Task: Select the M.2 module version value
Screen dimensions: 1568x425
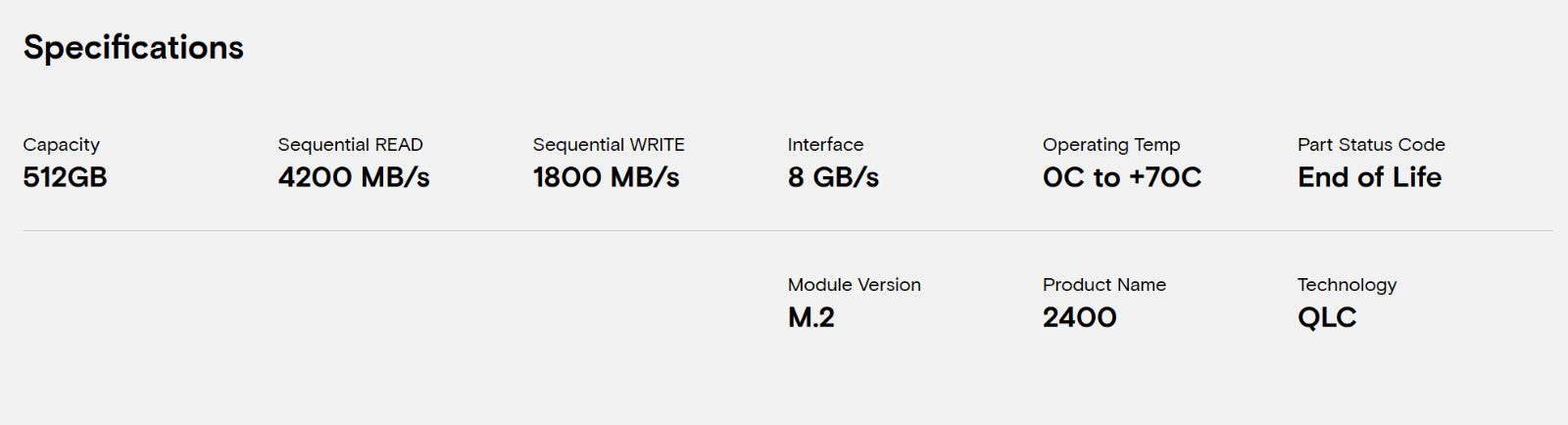Action: (x=810, y=317)
